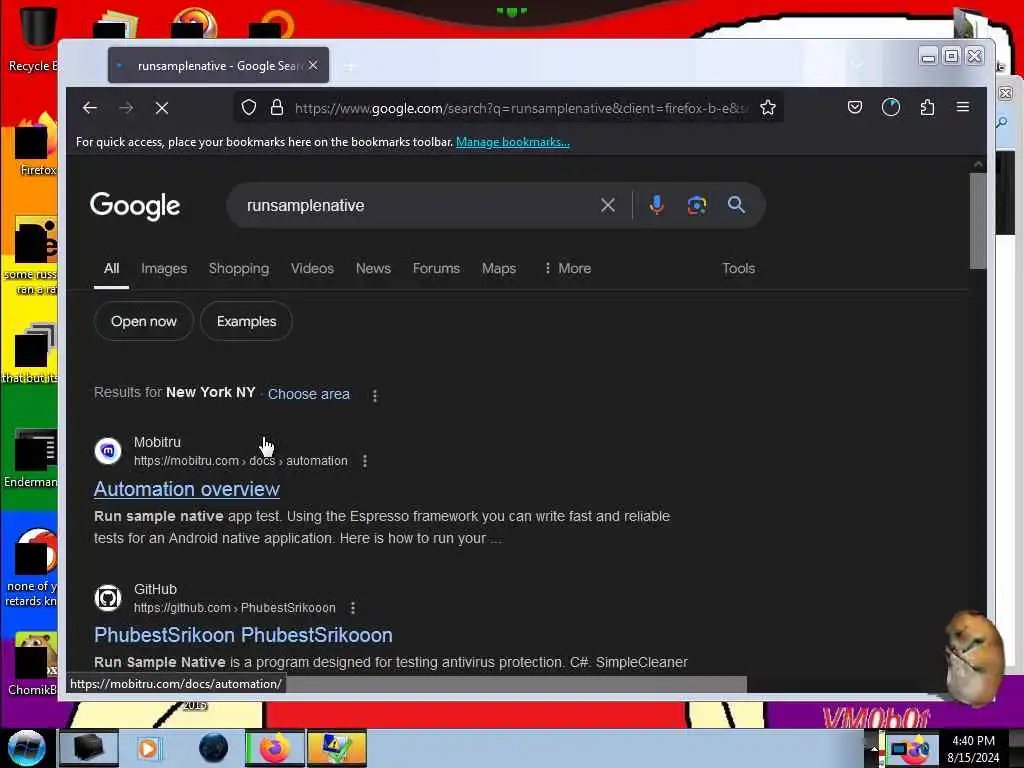1024x768 pixels.
Task: Select the runsamplenative Google Search tab
Action: (x=218, y=65)
